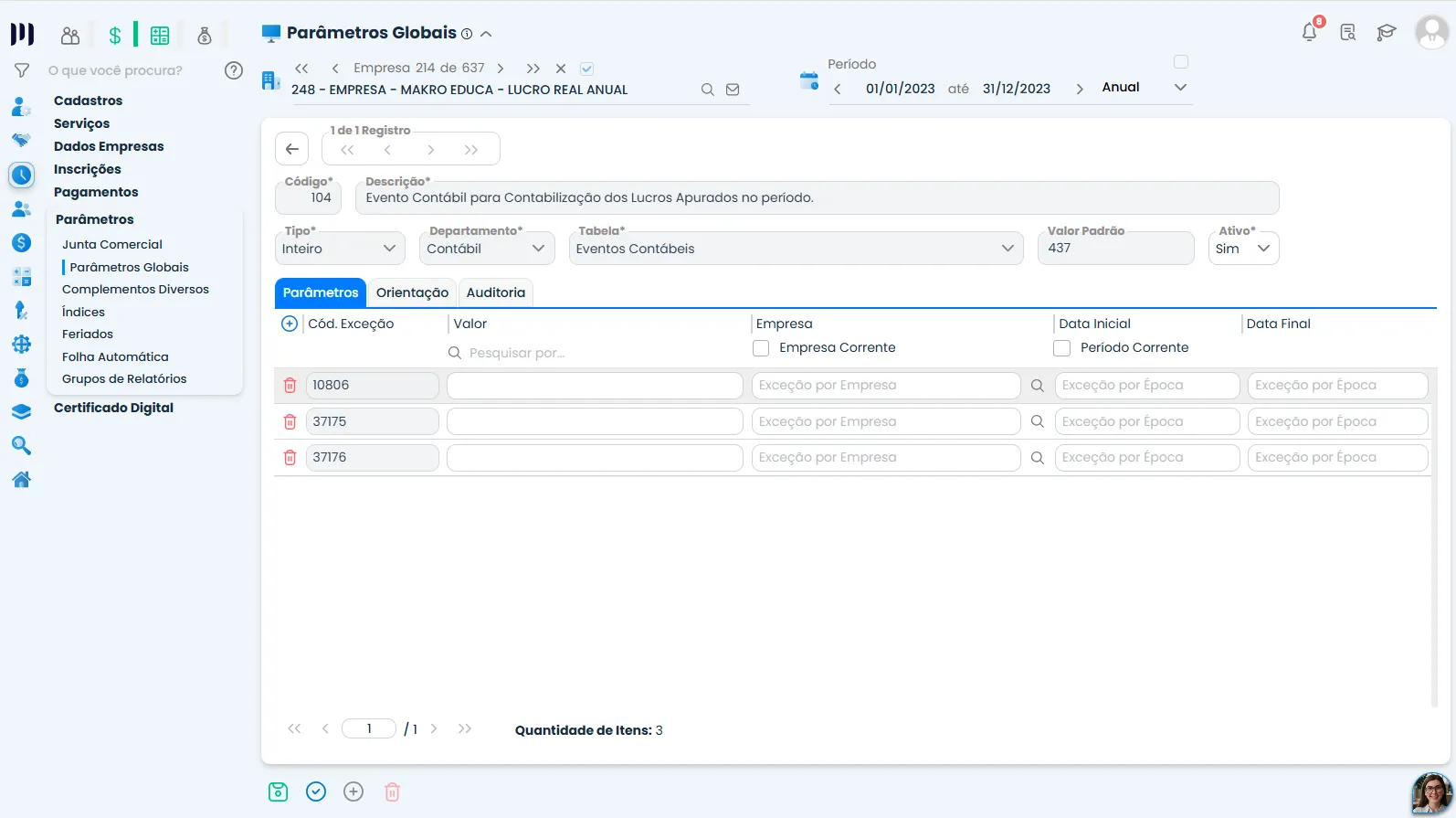This screenshot has height=818, width=1456.
Task: Switch to the Auditoria tab
Action: coord(496,292)
